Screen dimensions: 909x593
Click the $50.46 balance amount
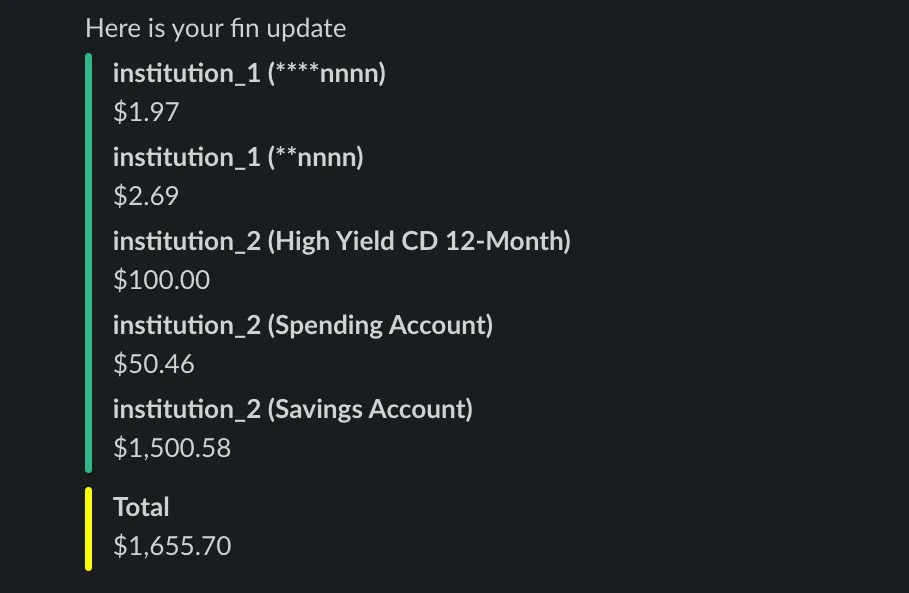[154, 363]
